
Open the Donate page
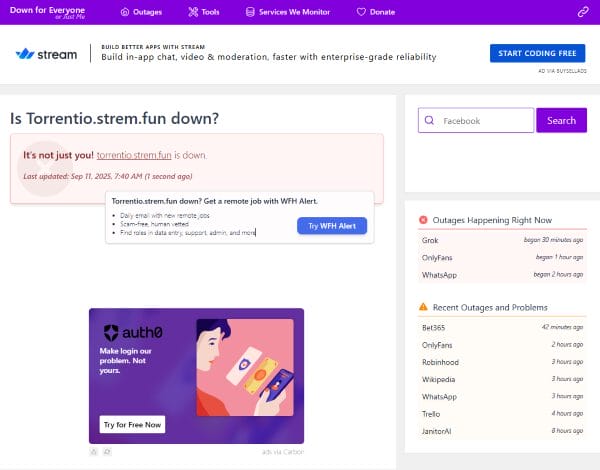[x=375, y=12]
